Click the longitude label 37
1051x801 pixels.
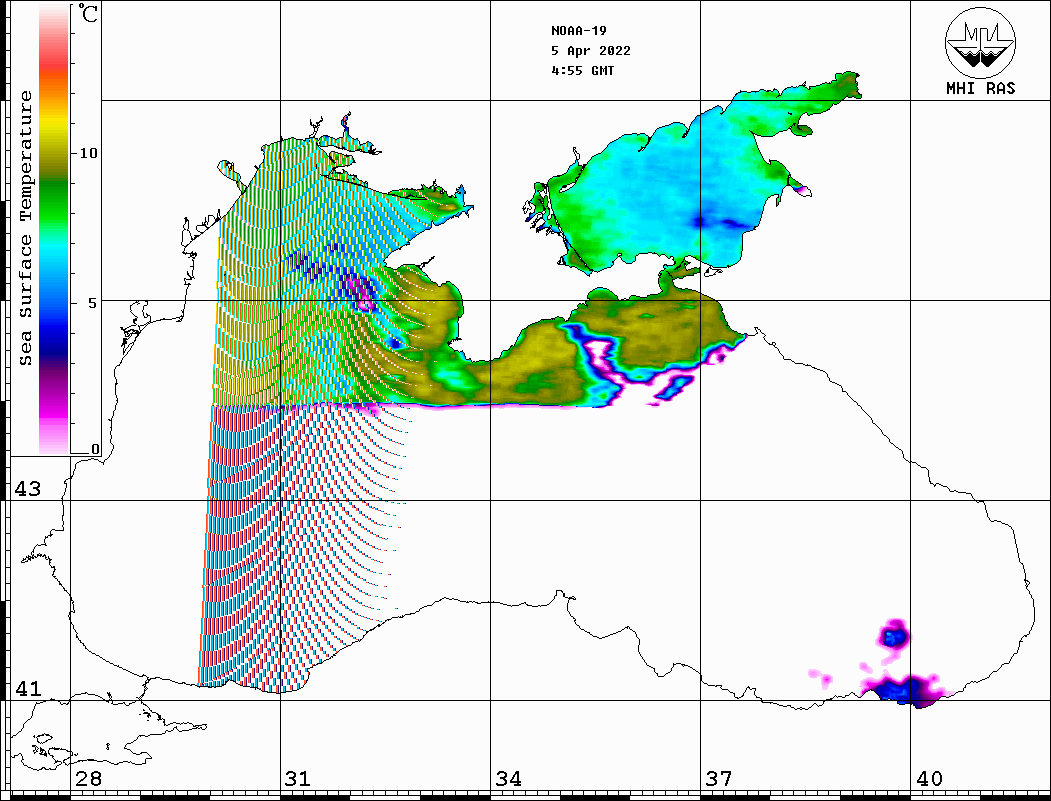click(x=719, y=778)
